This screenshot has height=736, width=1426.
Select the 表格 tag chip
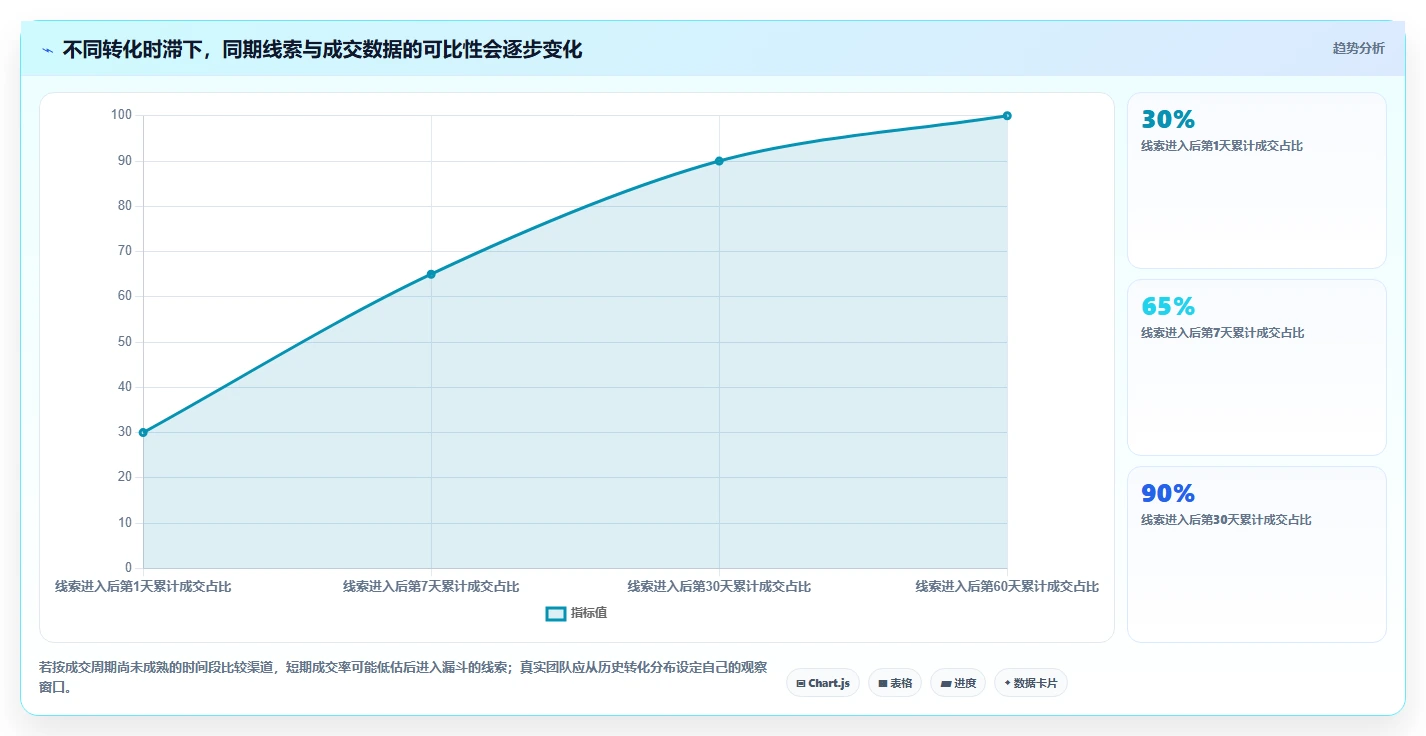click(895, 683)
